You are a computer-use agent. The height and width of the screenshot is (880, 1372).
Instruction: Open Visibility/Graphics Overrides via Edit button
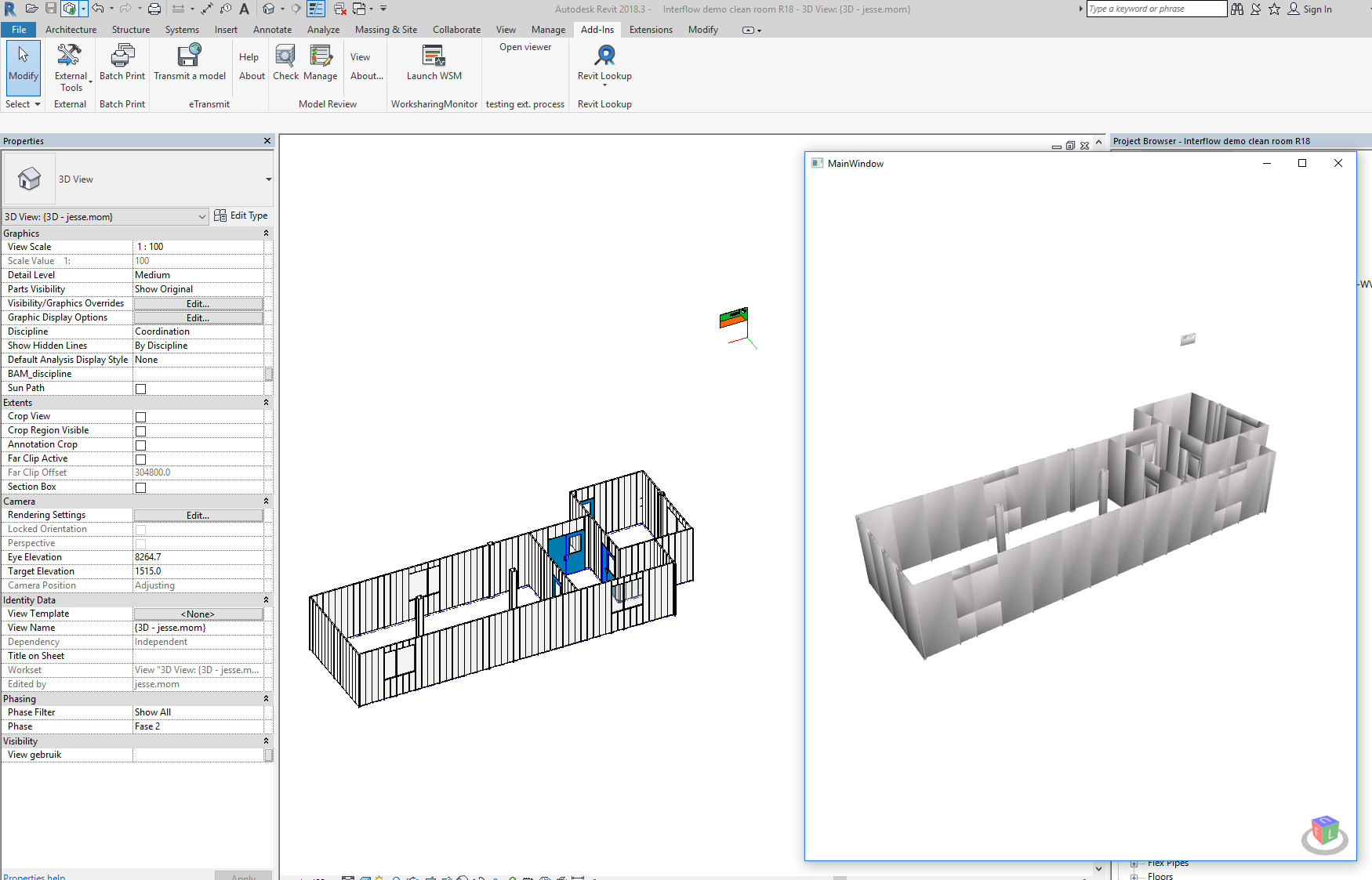point(198,303)
